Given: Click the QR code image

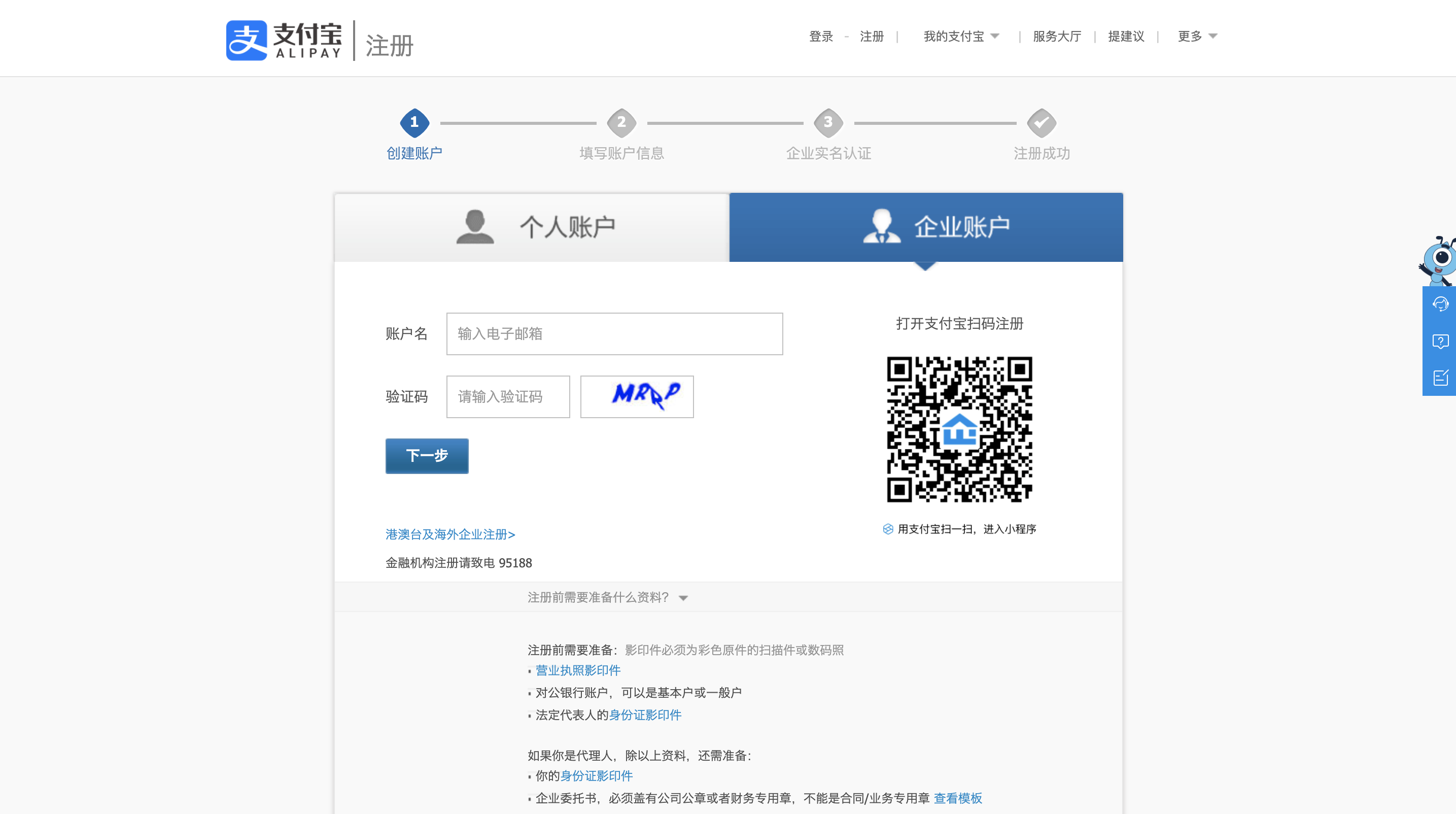Looking at the screenshot, I should tap(959, 429).
